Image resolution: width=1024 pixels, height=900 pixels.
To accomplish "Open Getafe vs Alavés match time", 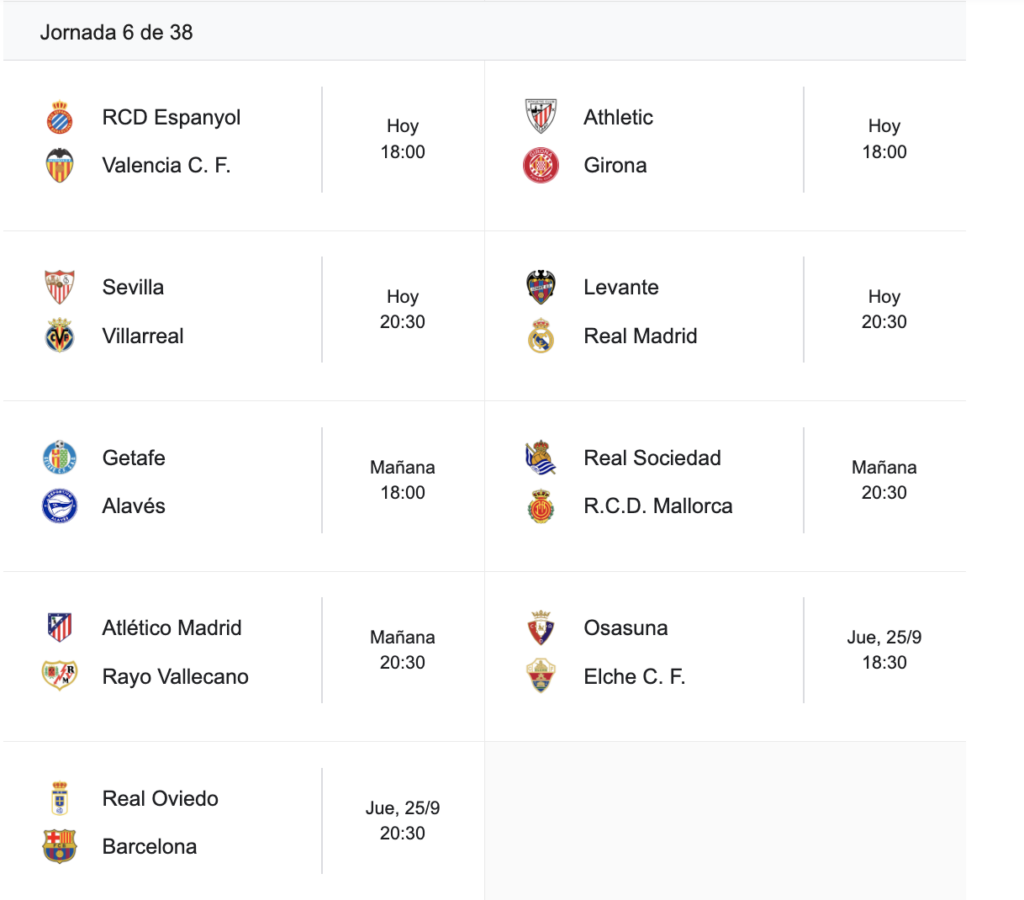I will [x=402, y=480].
